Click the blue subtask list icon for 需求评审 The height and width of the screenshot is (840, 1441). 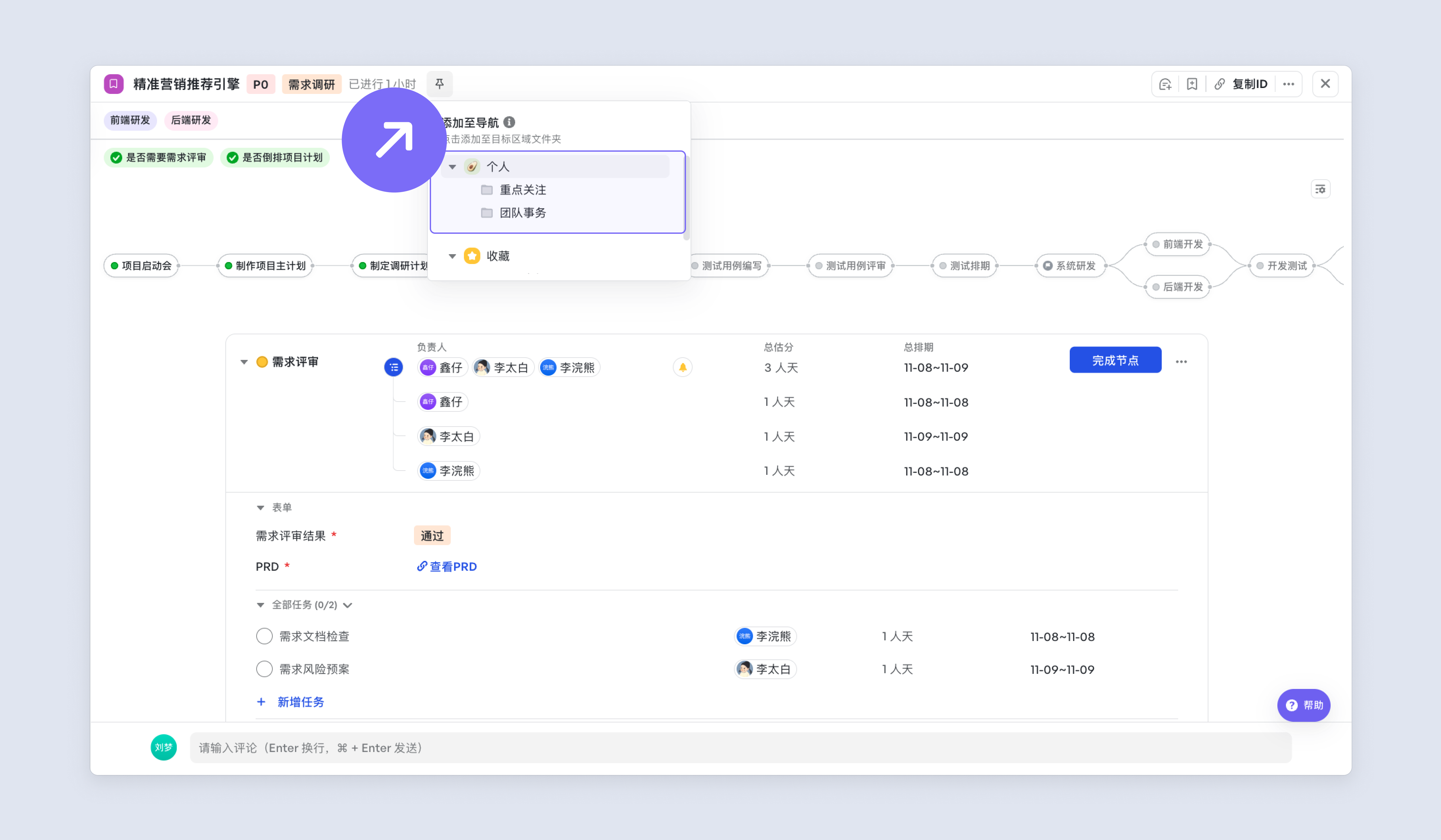pos(393,367)
